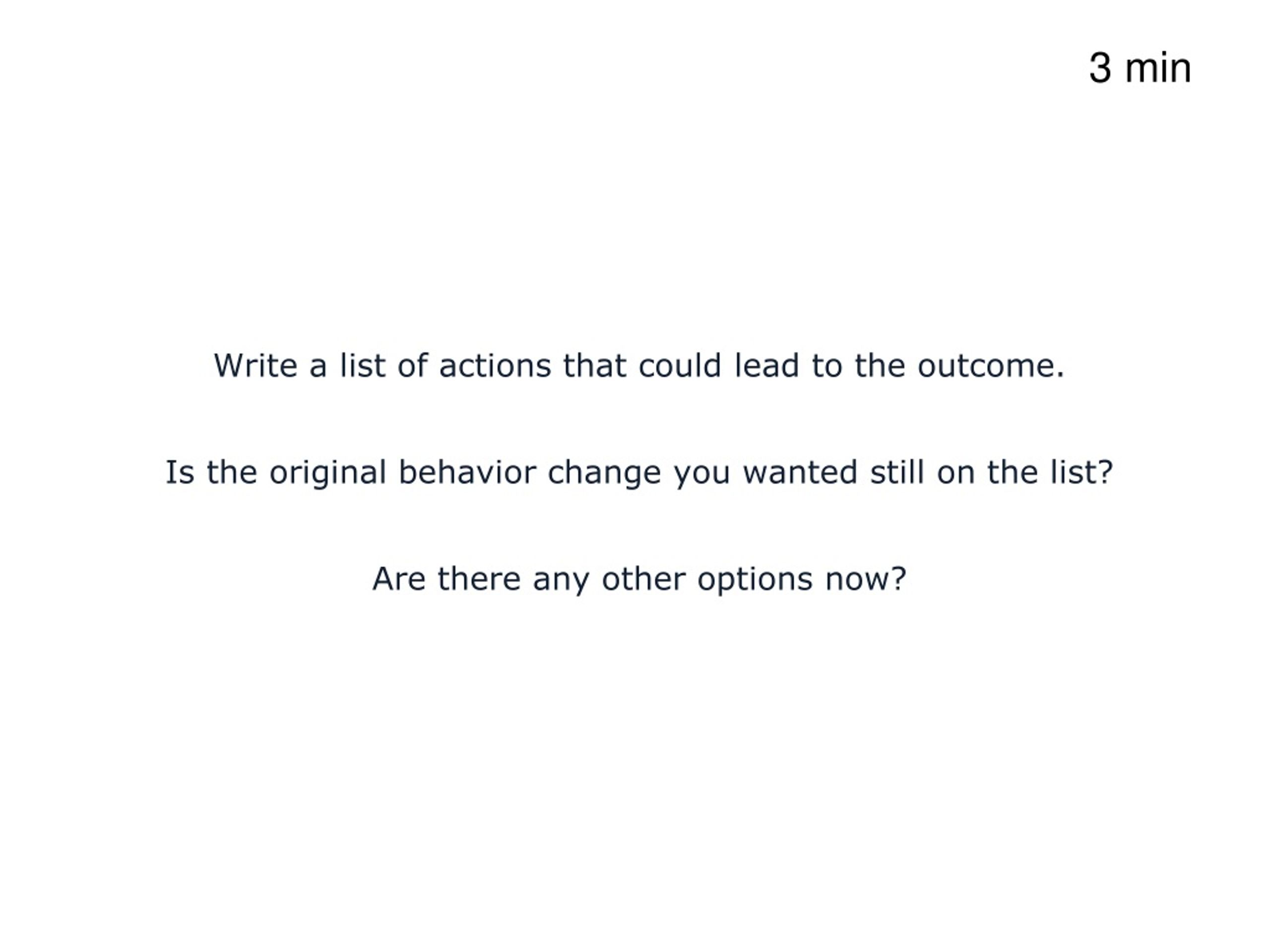This screenshot has width=1270, height=952.
Task: Click the word "other" in the third line
Action: pyautogui.click(x=643, y=579)
